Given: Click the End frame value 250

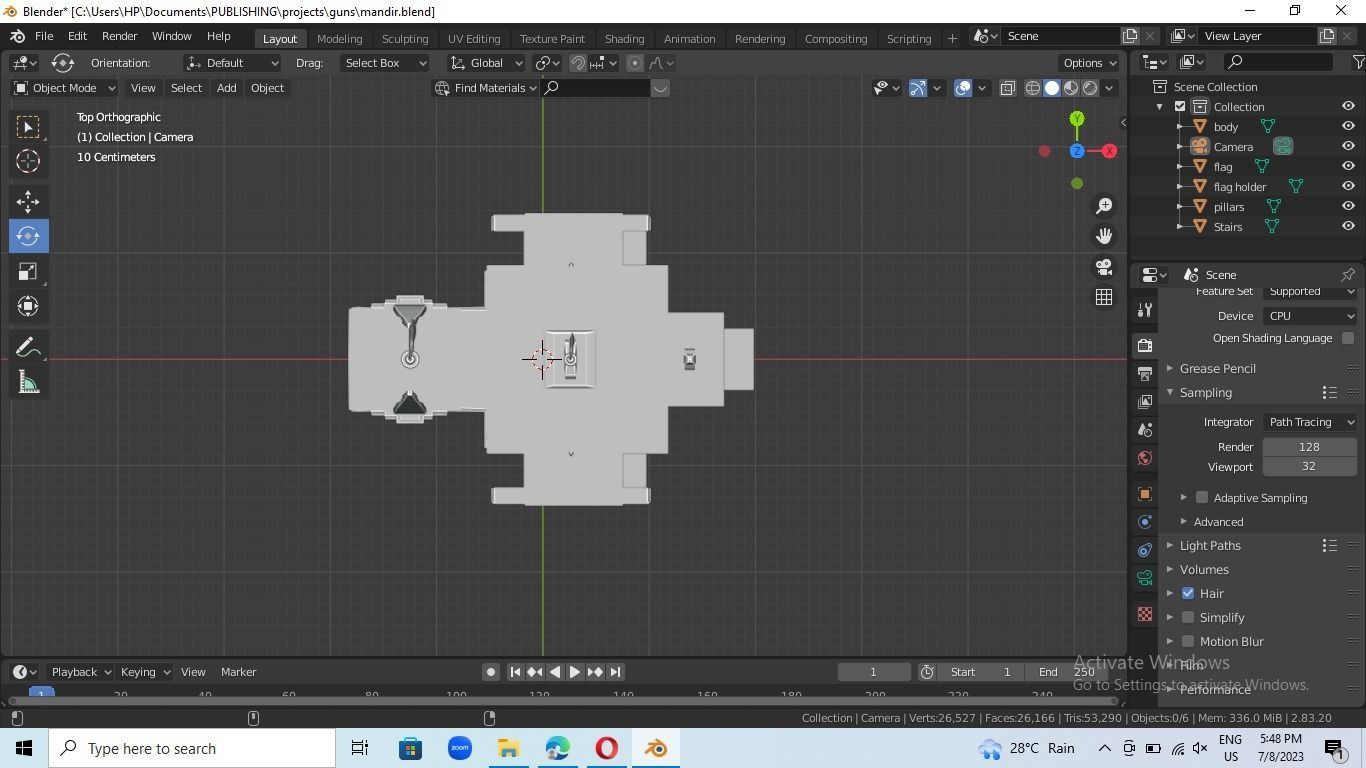Looking at the screenshot, I should click(x=1068, y=672).
